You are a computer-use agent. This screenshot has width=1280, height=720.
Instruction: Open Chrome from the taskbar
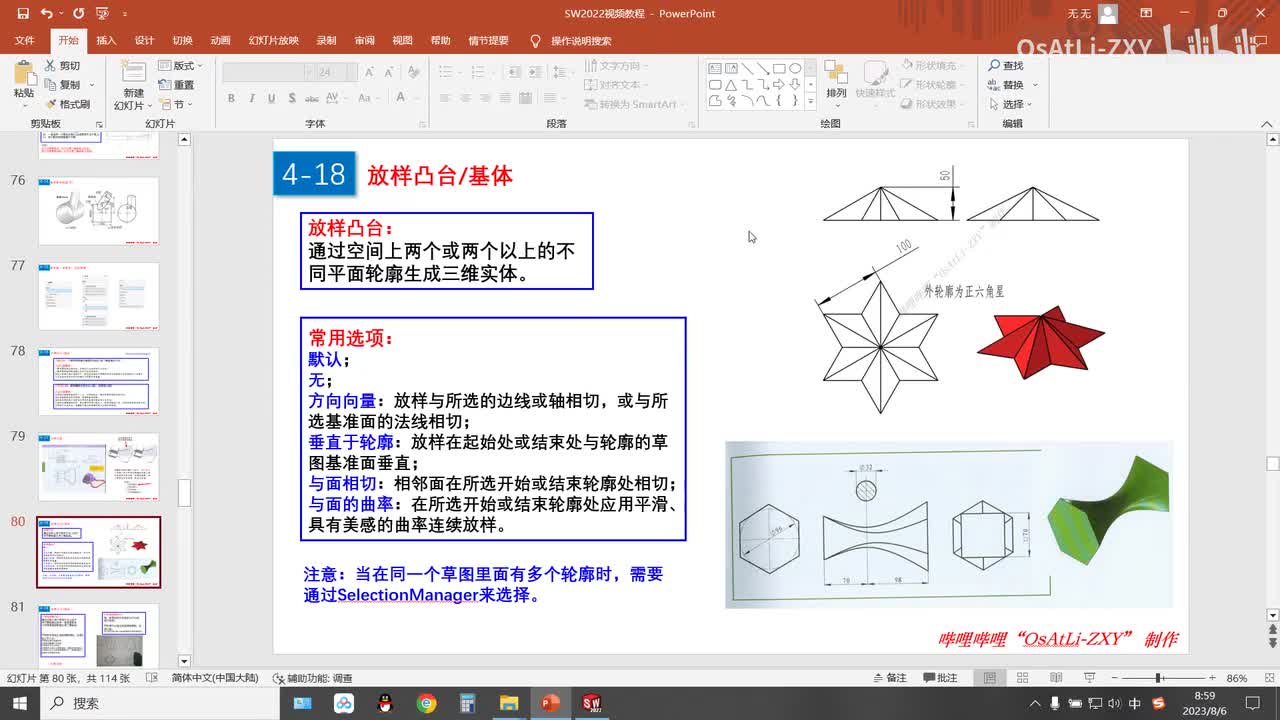(427, 703)
